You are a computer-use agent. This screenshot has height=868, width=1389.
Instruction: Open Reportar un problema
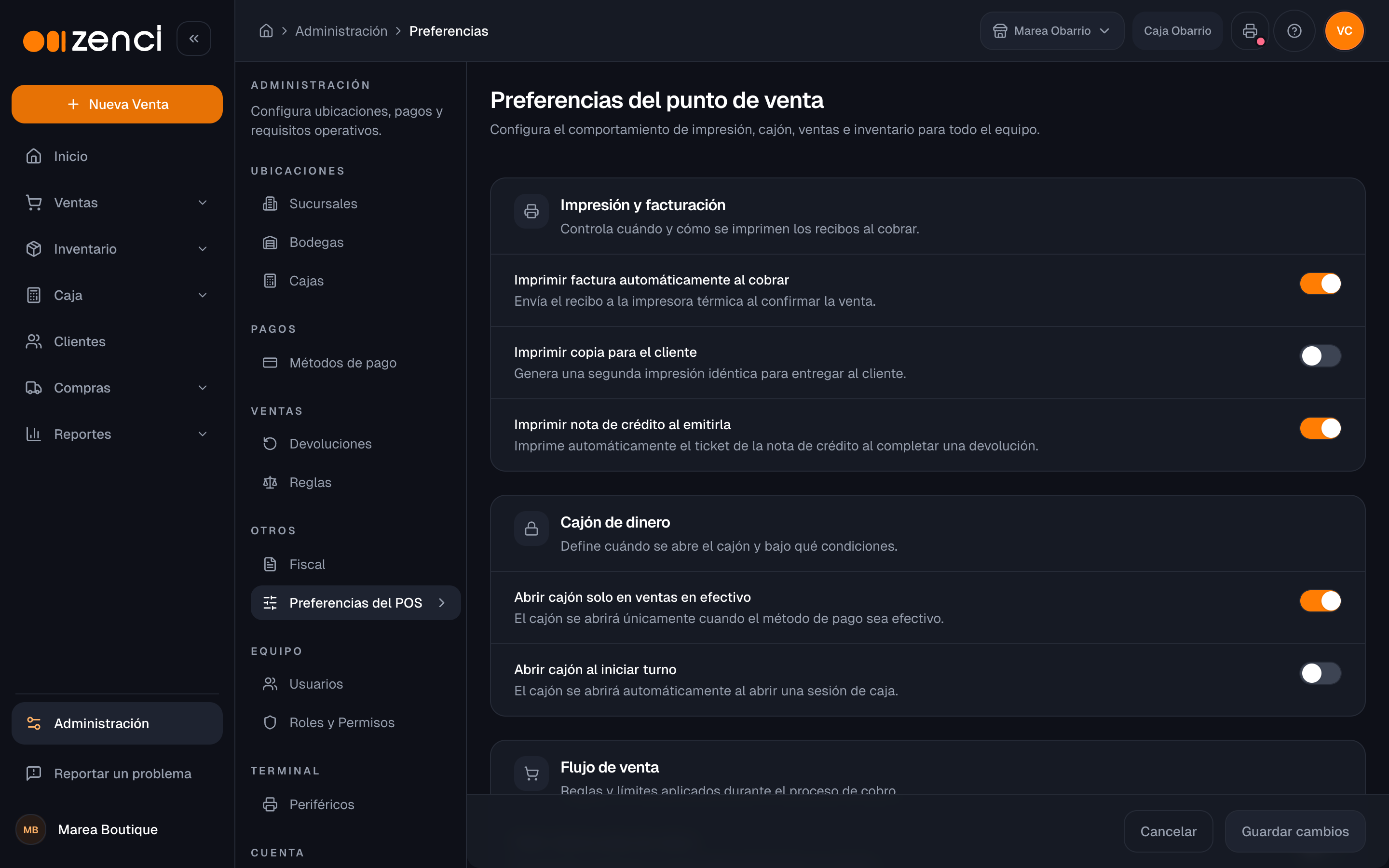coord(117,773)
